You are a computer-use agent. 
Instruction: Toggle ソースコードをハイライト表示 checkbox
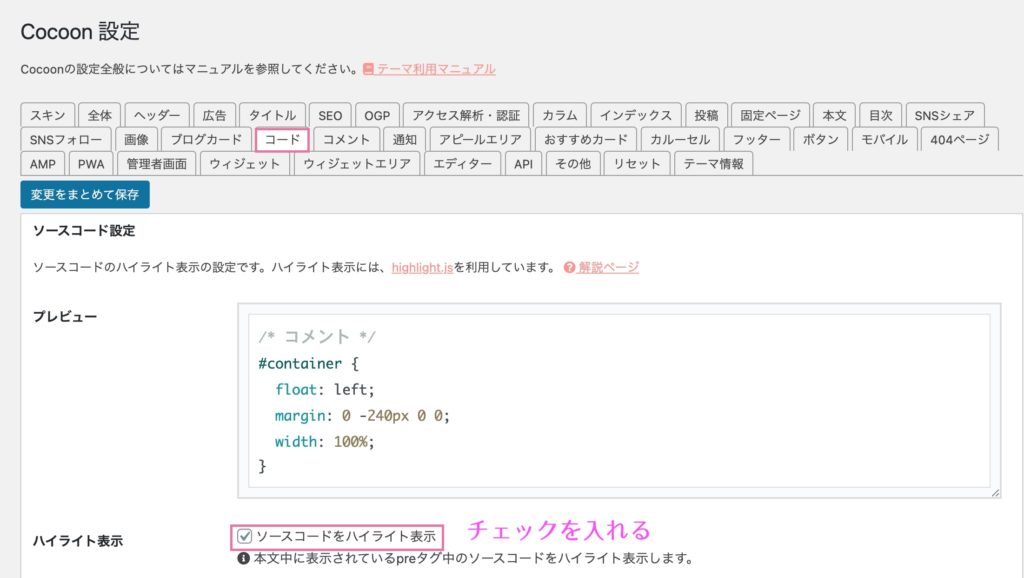245,536
